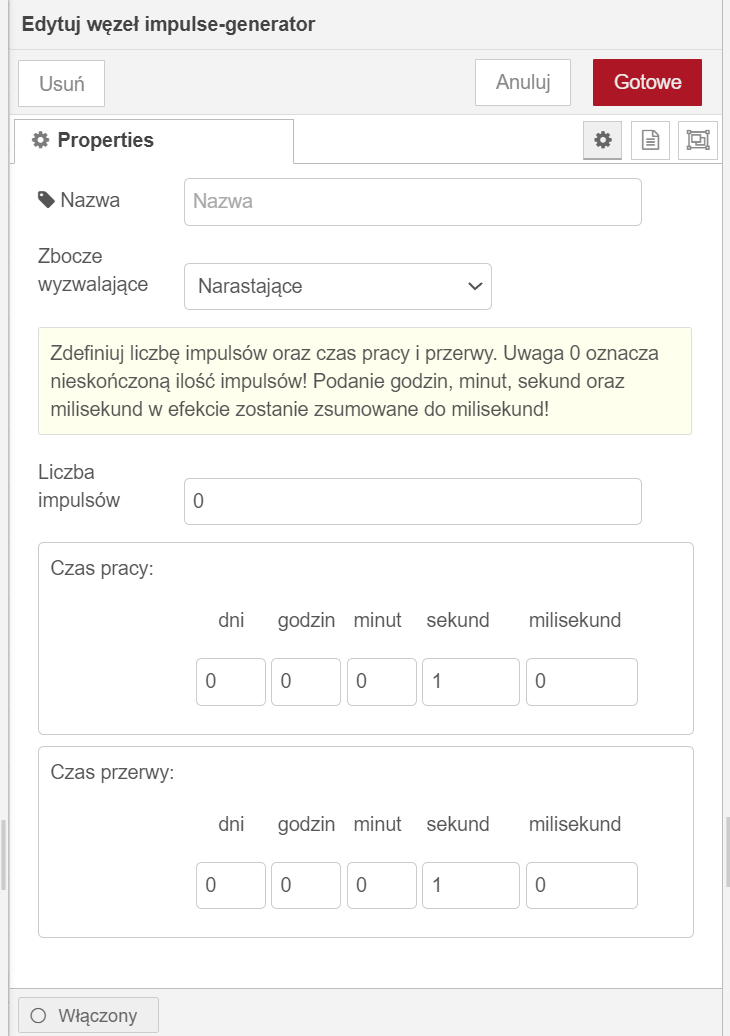Viewport: 730px width, 1036px height.
Task: Click the tag icon beside Nazwa
Action: [46, 200]
